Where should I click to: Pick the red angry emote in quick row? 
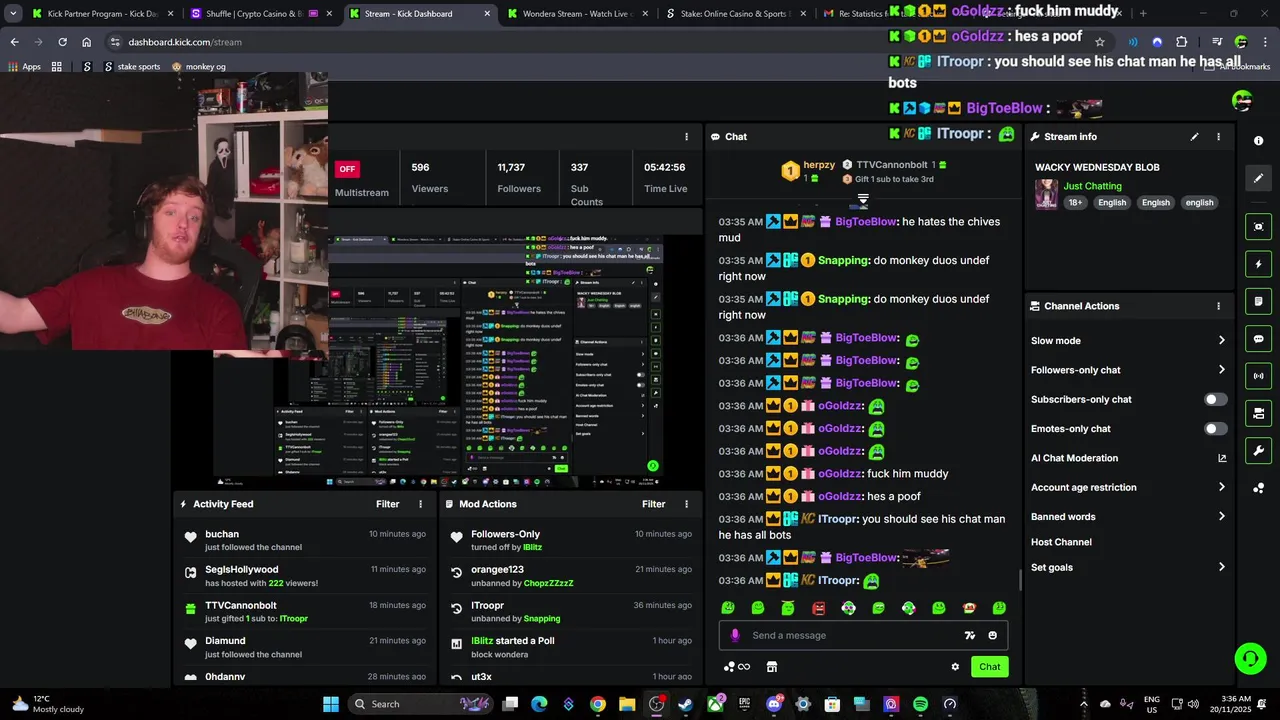click(818, 608)
